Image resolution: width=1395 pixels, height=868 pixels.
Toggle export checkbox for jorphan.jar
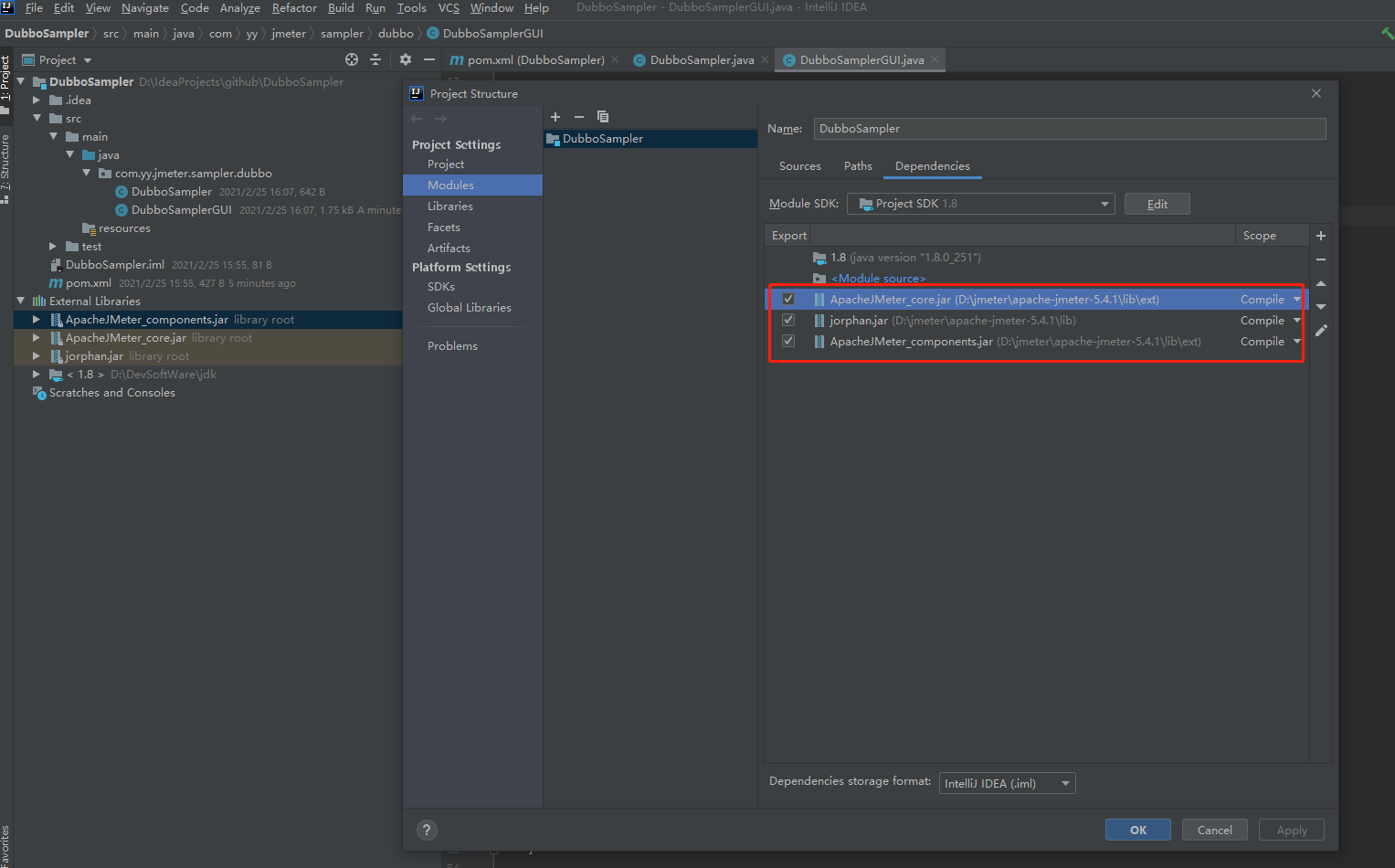pyautogui.click(x=788, y=321)
